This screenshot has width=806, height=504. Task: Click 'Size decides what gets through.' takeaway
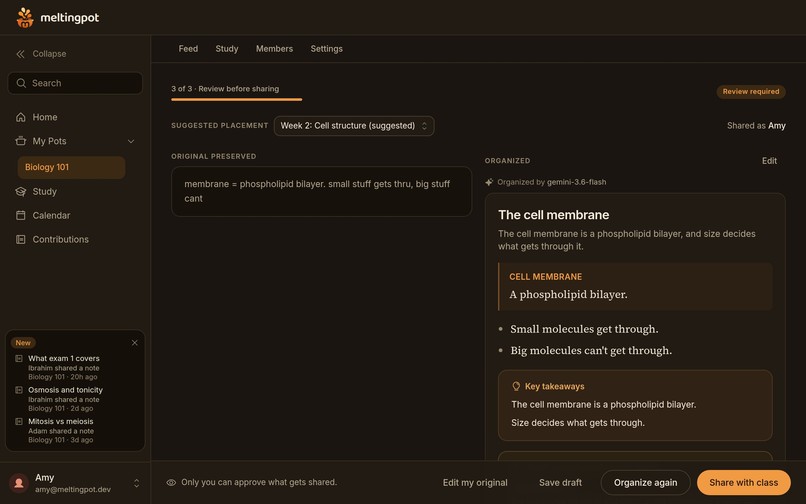pyautogui.click(x=578, y=423)
